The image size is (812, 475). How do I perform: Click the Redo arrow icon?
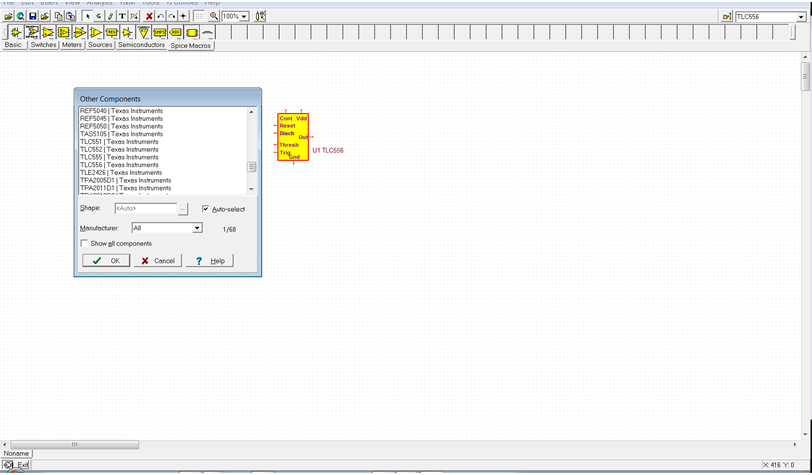point(171,17)
